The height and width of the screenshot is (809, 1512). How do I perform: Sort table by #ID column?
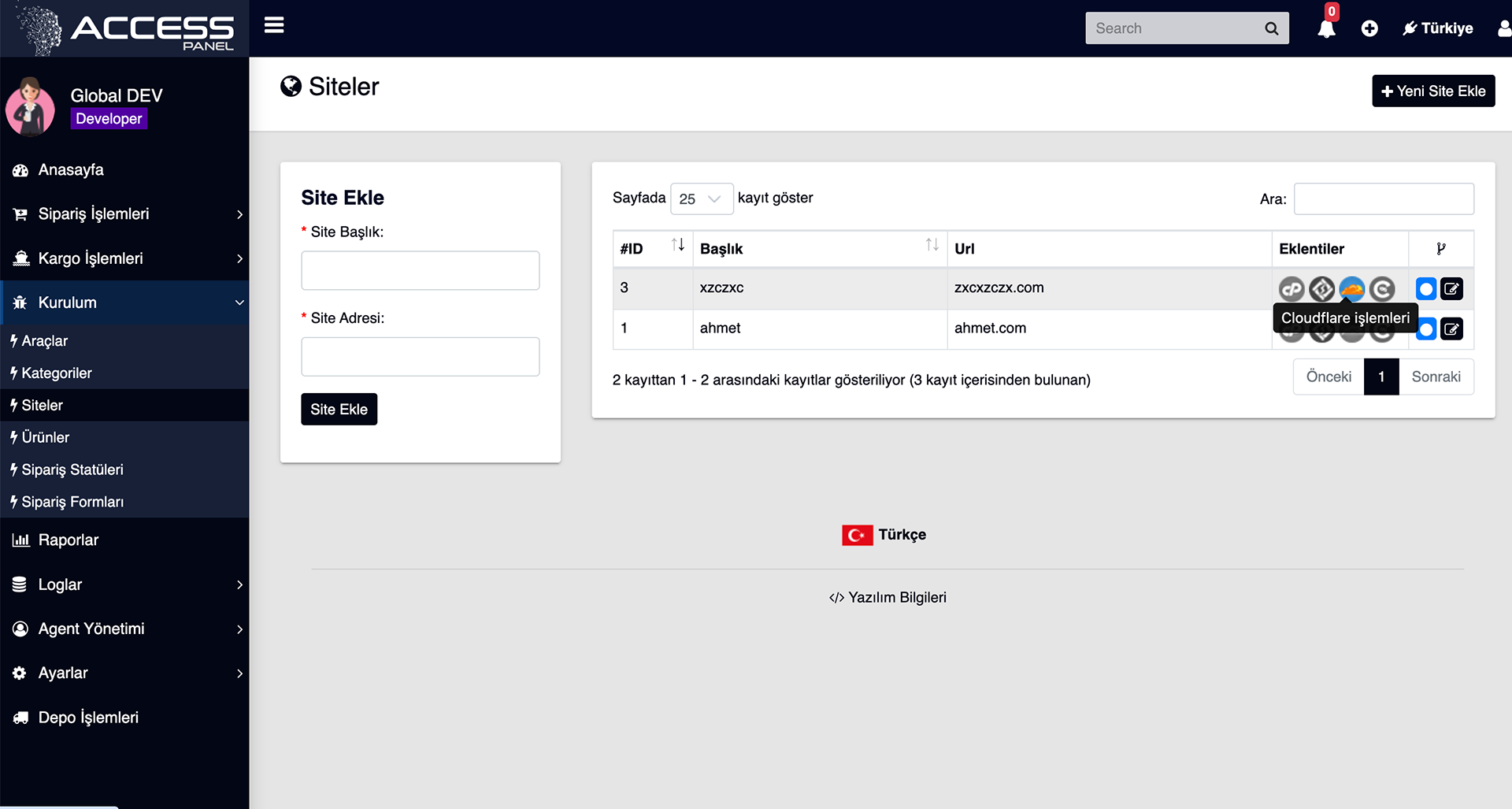(652, 249)
